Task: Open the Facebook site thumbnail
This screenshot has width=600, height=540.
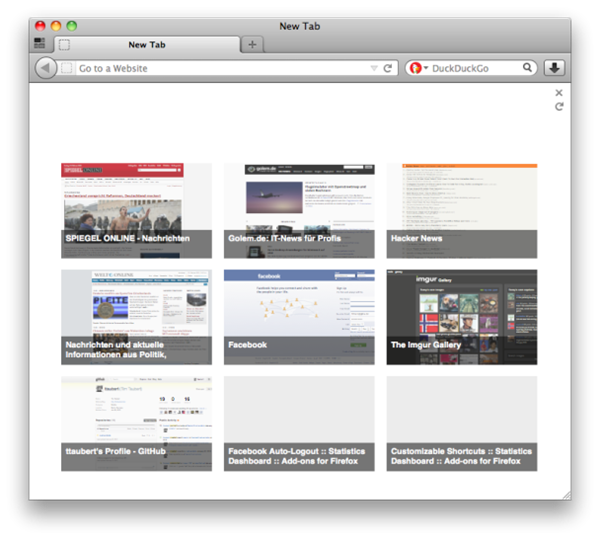Action: click(x=299, y=317)
